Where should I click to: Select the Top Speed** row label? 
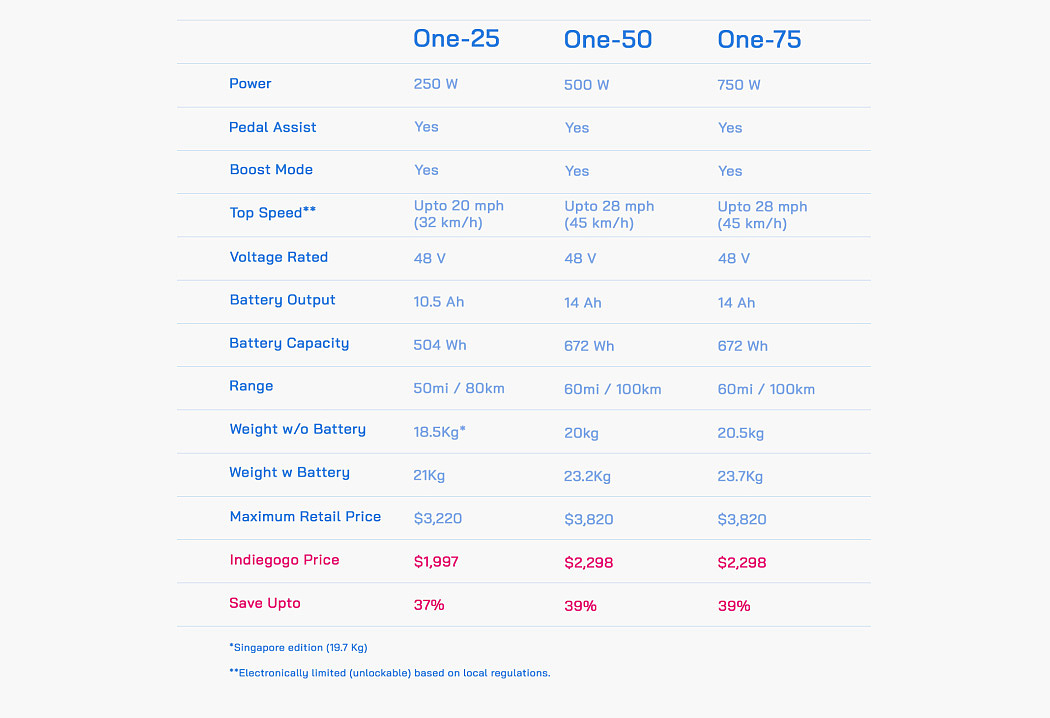point(272,213)
